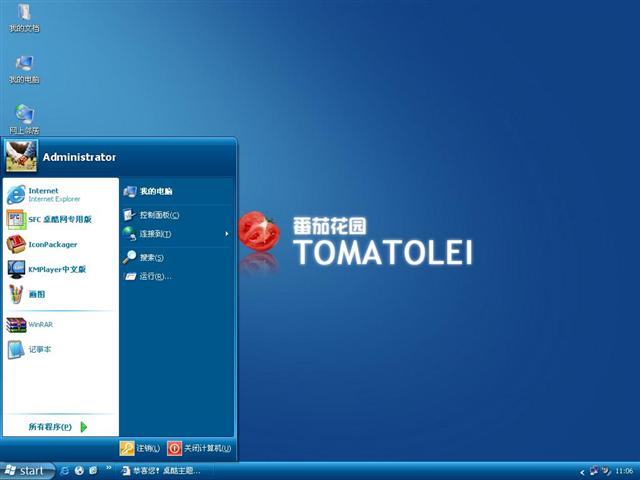Screen dimensions: 640x480
Task: Expand quick launch » overflow chevron
Action: tap(109, 468)
